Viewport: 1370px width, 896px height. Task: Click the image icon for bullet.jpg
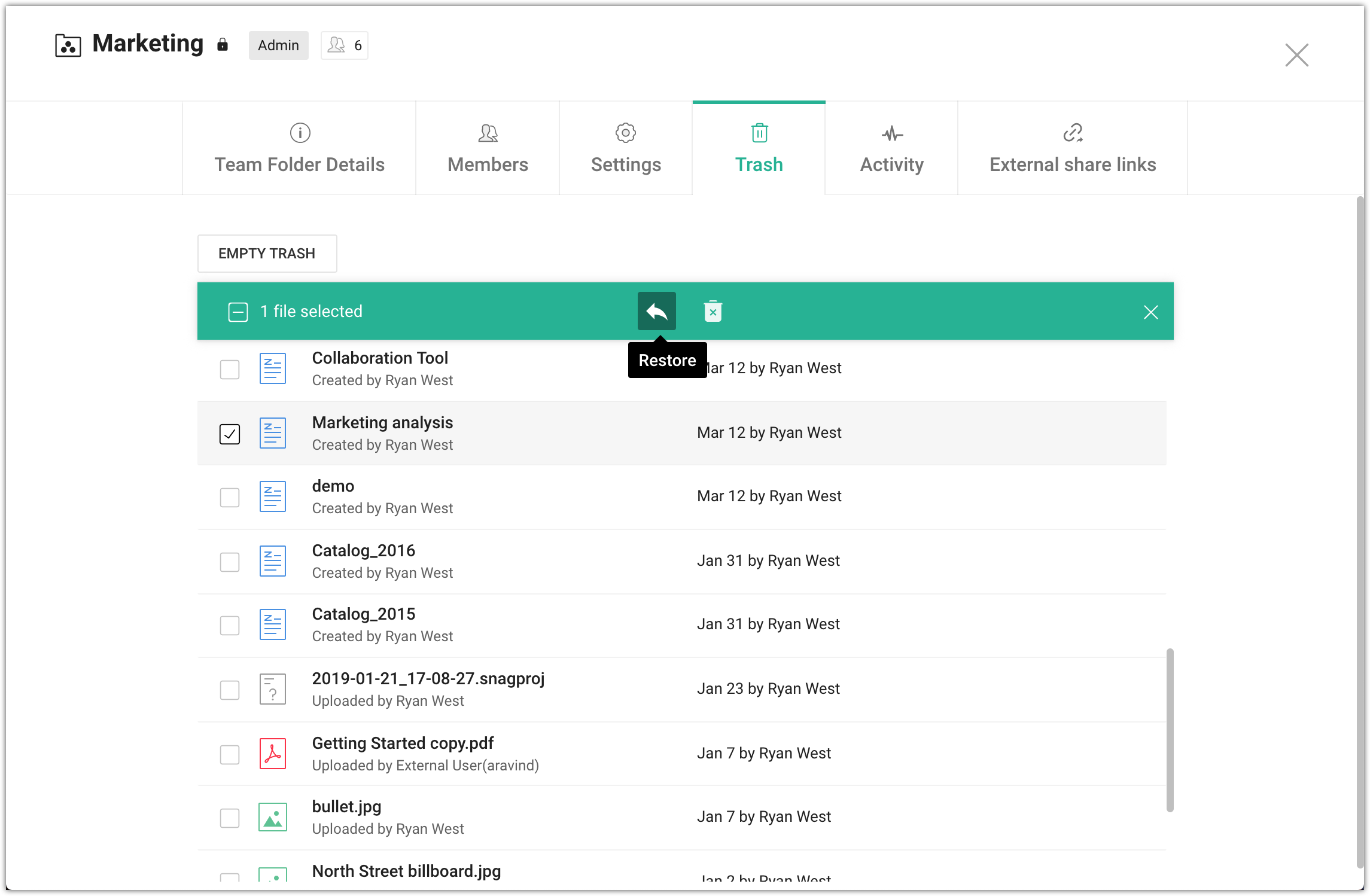pyautogui.click(x=272, y=817)
